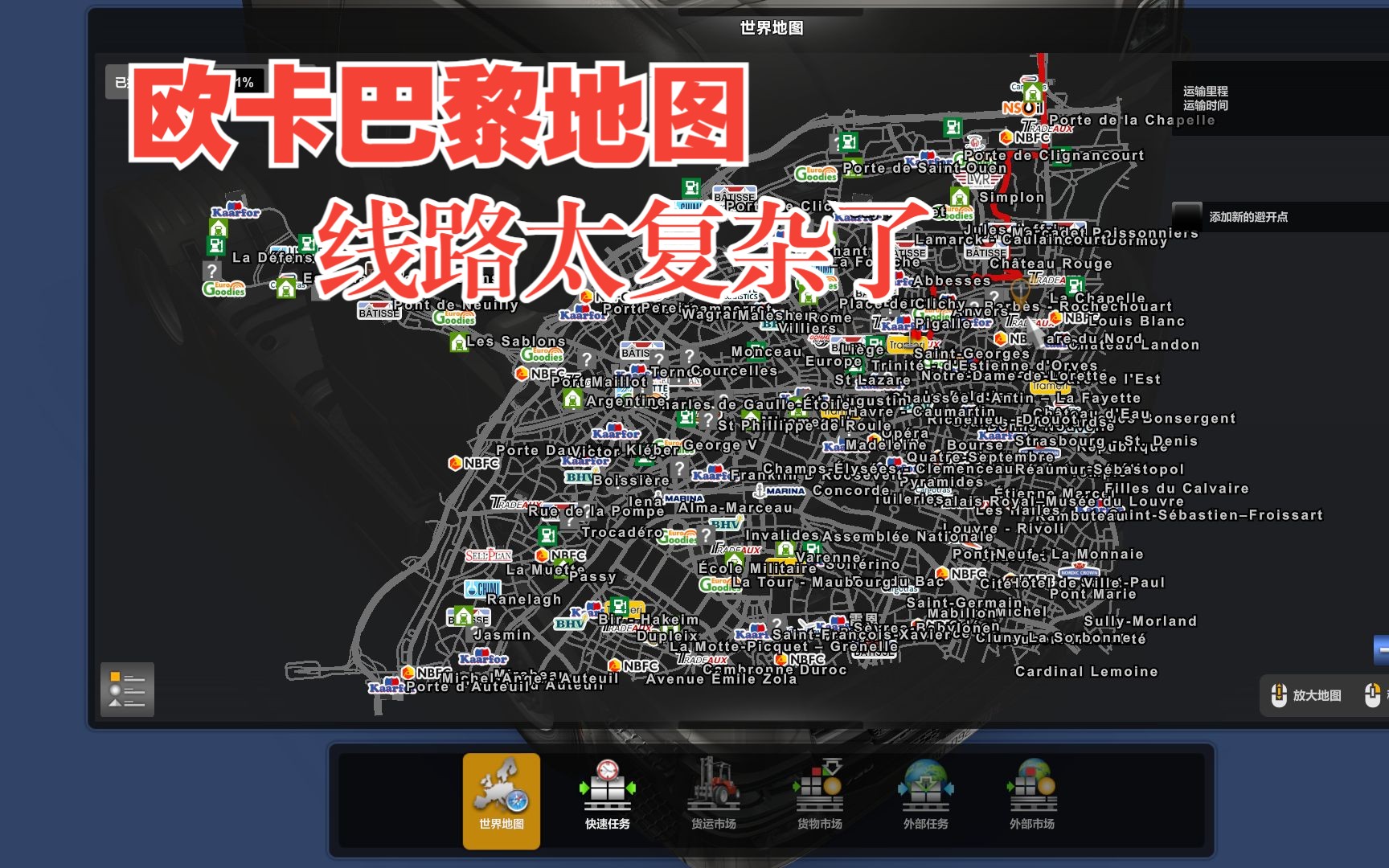Click the BHV logo left of Bir-Hakeim
The width and height of the screenshot is (1389, 868).
click(x=570, y=624)
